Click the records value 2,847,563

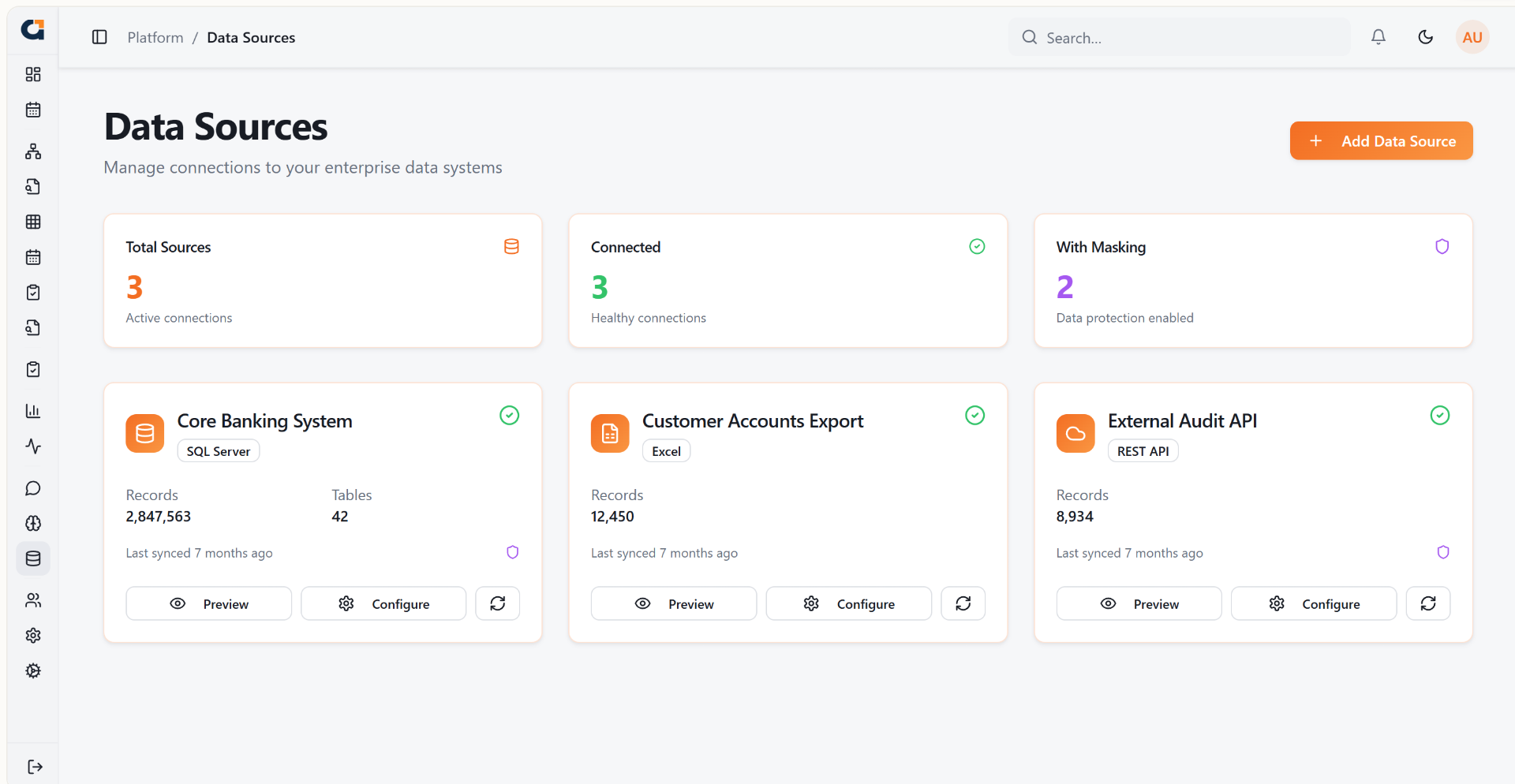point(159,517)
